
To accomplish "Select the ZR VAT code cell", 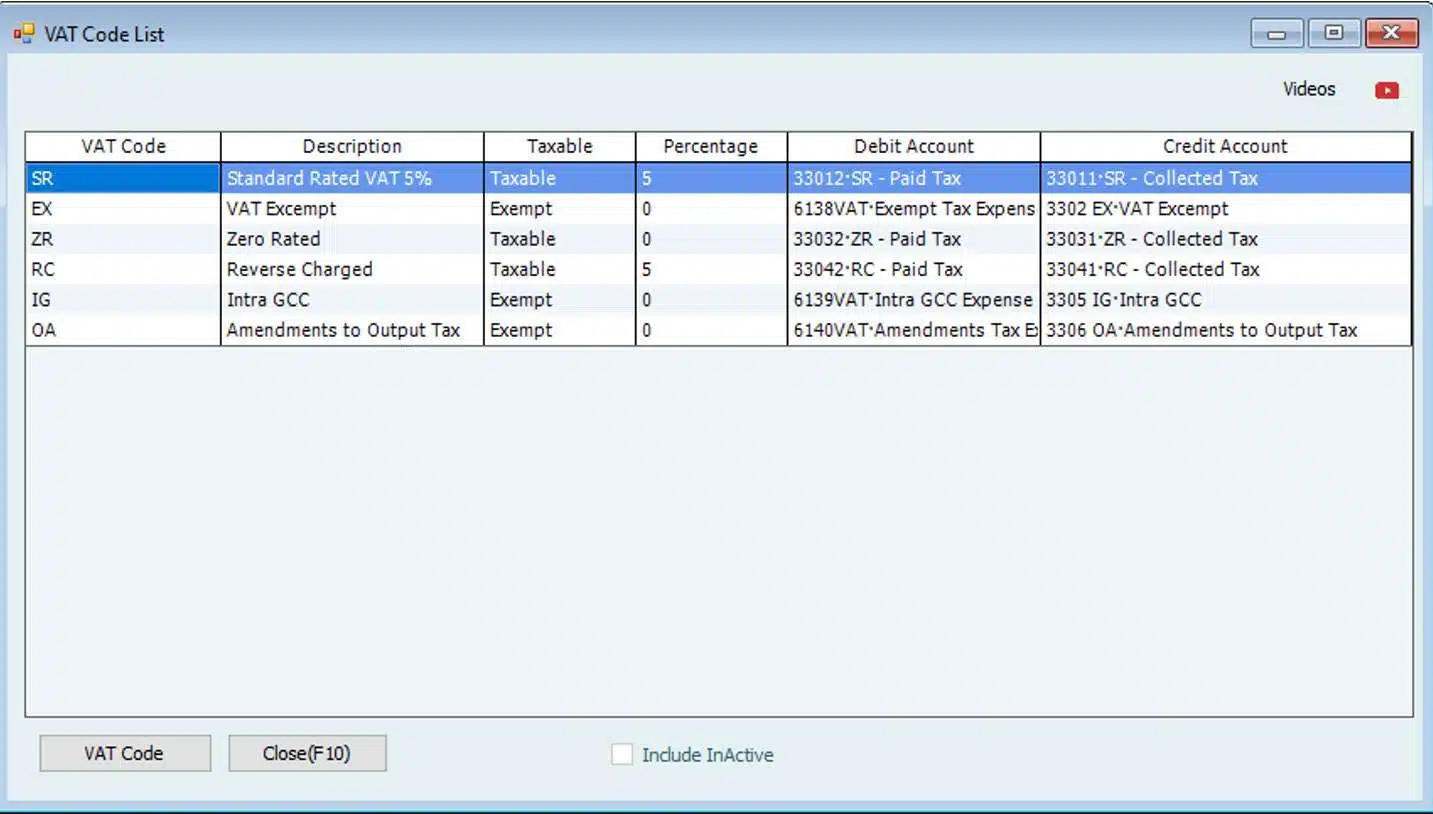I will 123,239.
